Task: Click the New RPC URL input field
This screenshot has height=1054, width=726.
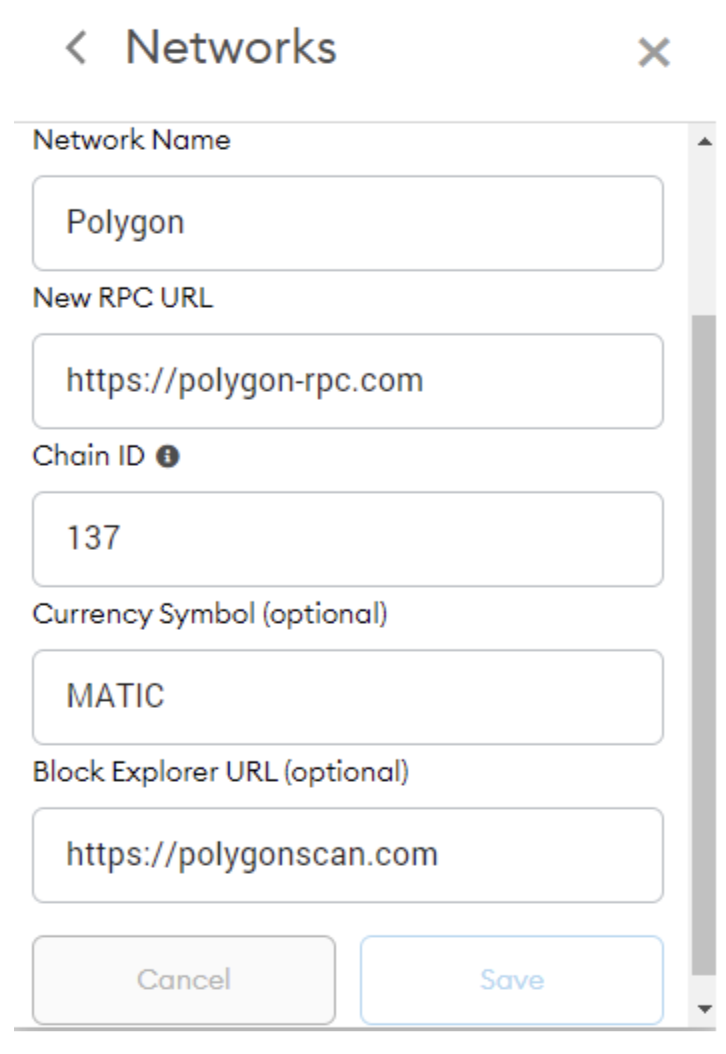Action: pos(347,381)
